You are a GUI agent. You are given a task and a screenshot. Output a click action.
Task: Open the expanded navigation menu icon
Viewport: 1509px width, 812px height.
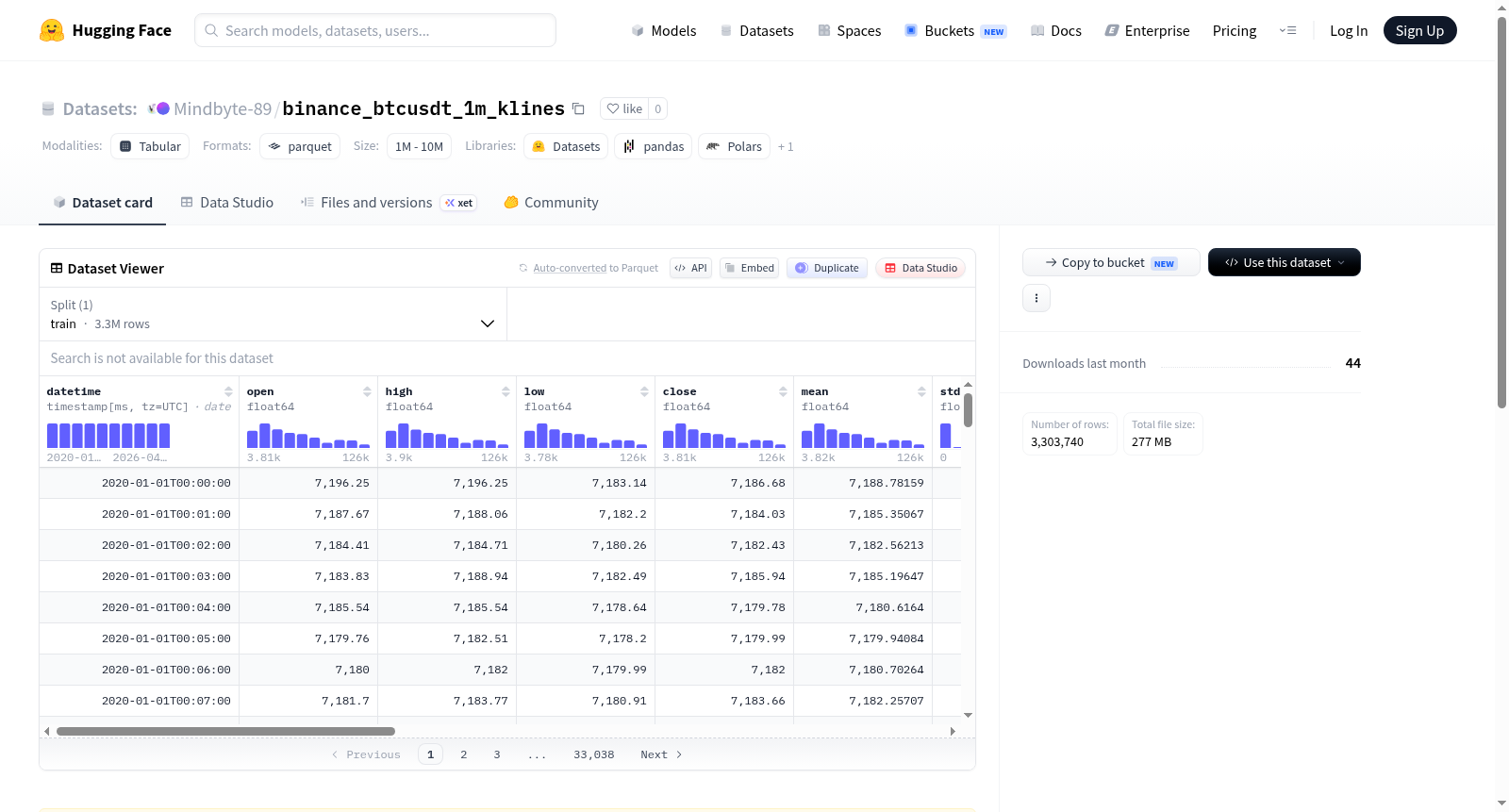pyautogui.click(x=1287, y=30)
